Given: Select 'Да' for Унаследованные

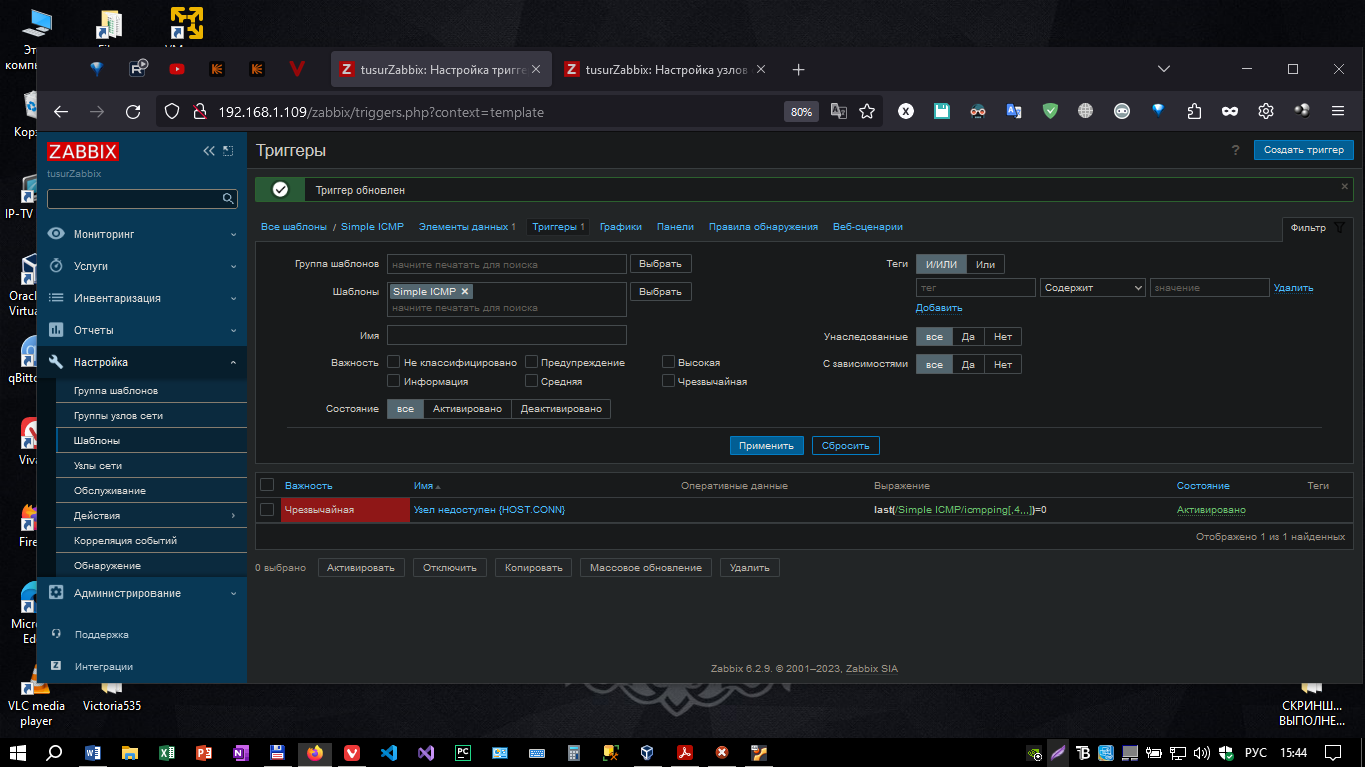Looking at the screenshot, I should 968,337.
